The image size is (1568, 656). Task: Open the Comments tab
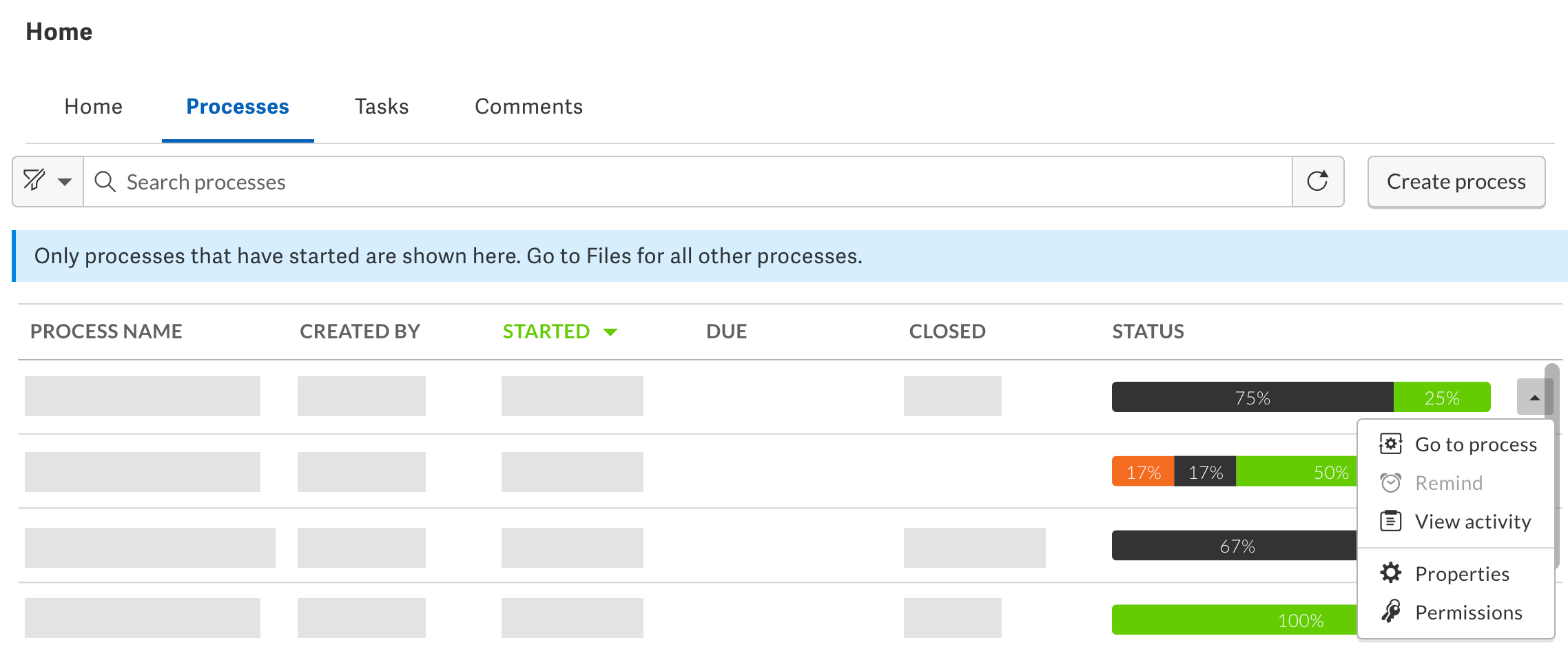tap(528, 107)
